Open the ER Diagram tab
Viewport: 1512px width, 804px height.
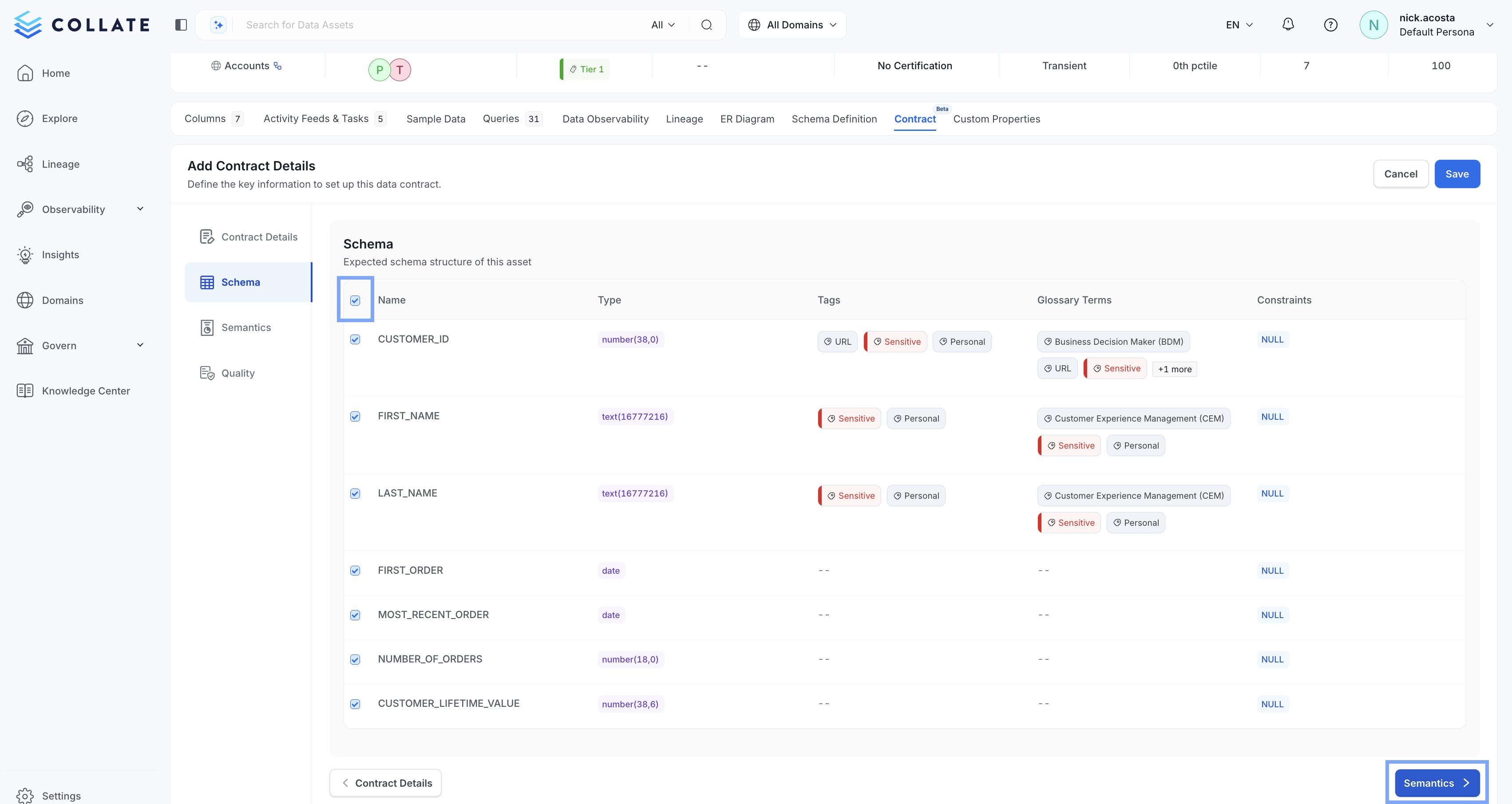click(x=747, y=118)
